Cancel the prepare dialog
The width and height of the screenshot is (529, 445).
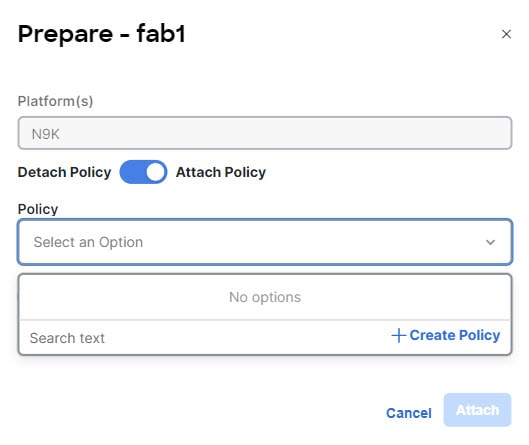pyautogui.click(x=409, y=413)
